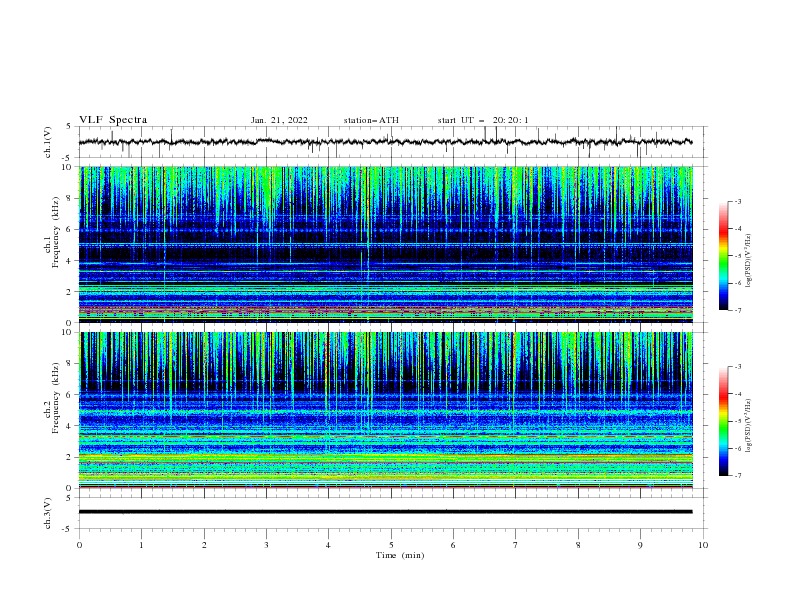This screenshot has height=612, width=792.
Task: Click the "-3" label on ch.2 color scale
Action: click(x=737, y=367)
